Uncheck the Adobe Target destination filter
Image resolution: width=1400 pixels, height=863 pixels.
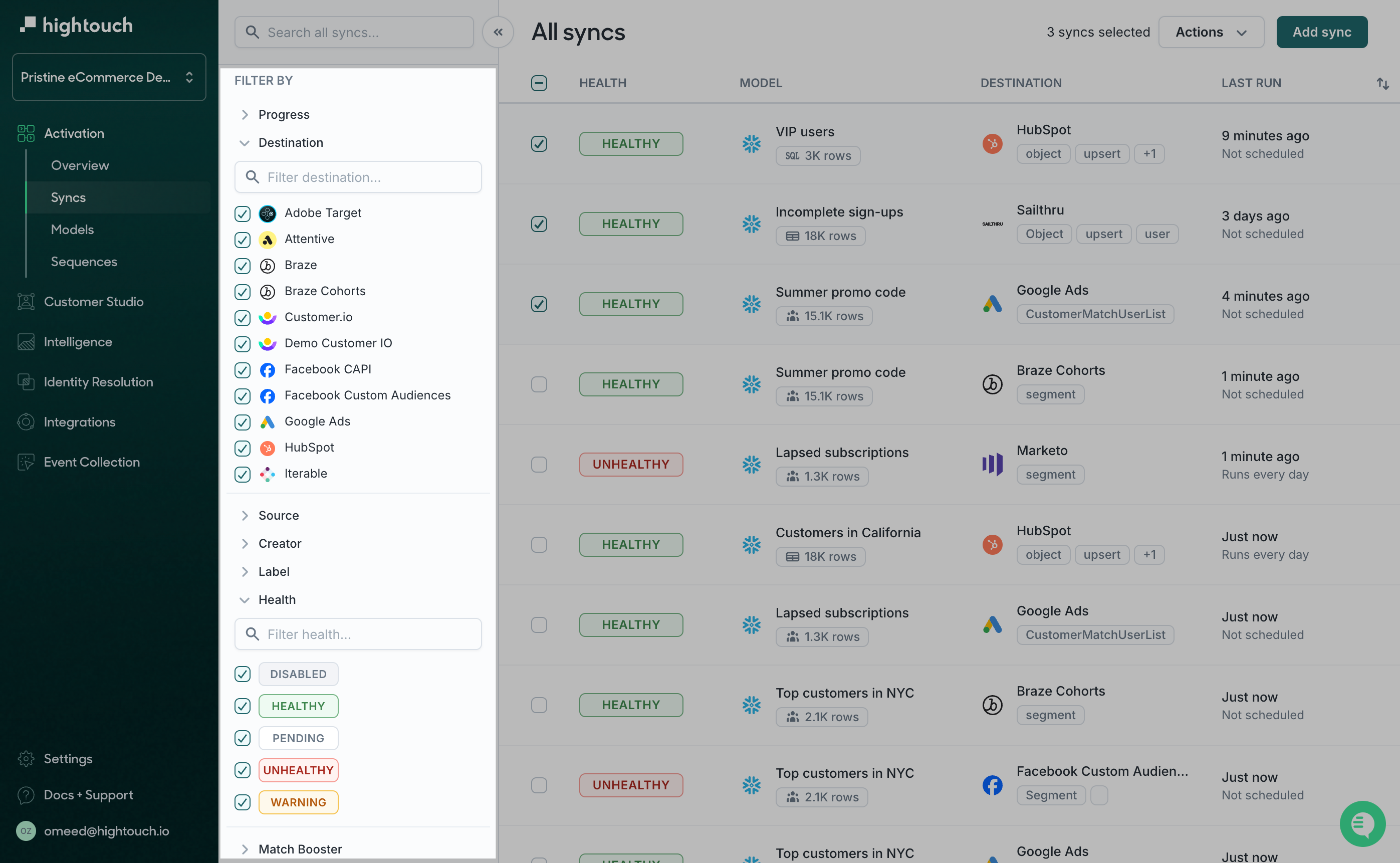pyautogui.click(x=243, y=213)
